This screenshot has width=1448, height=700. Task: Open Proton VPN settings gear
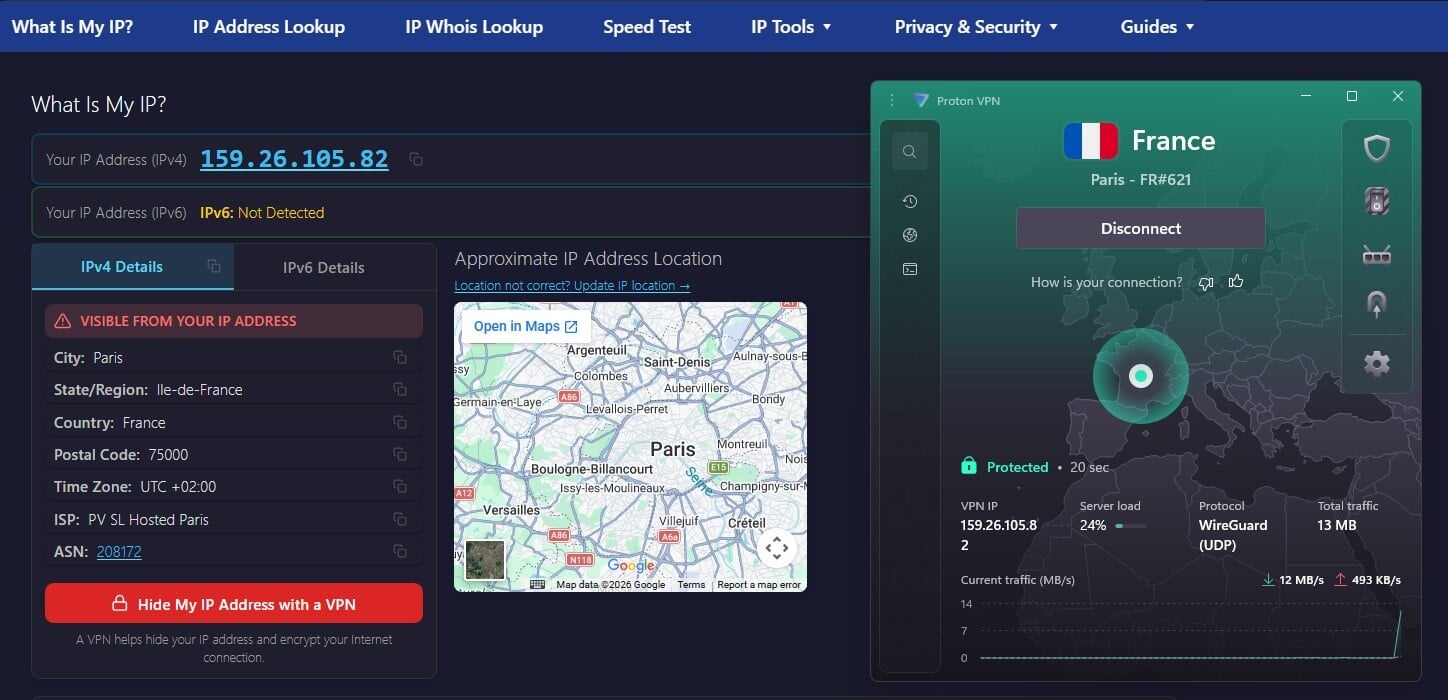click(1377, 363)
